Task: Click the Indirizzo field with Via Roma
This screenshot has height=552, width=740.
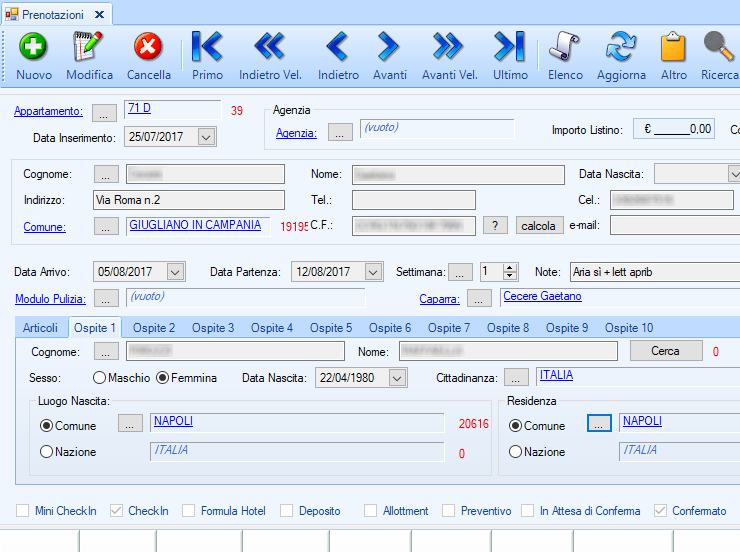Action: 188,200
